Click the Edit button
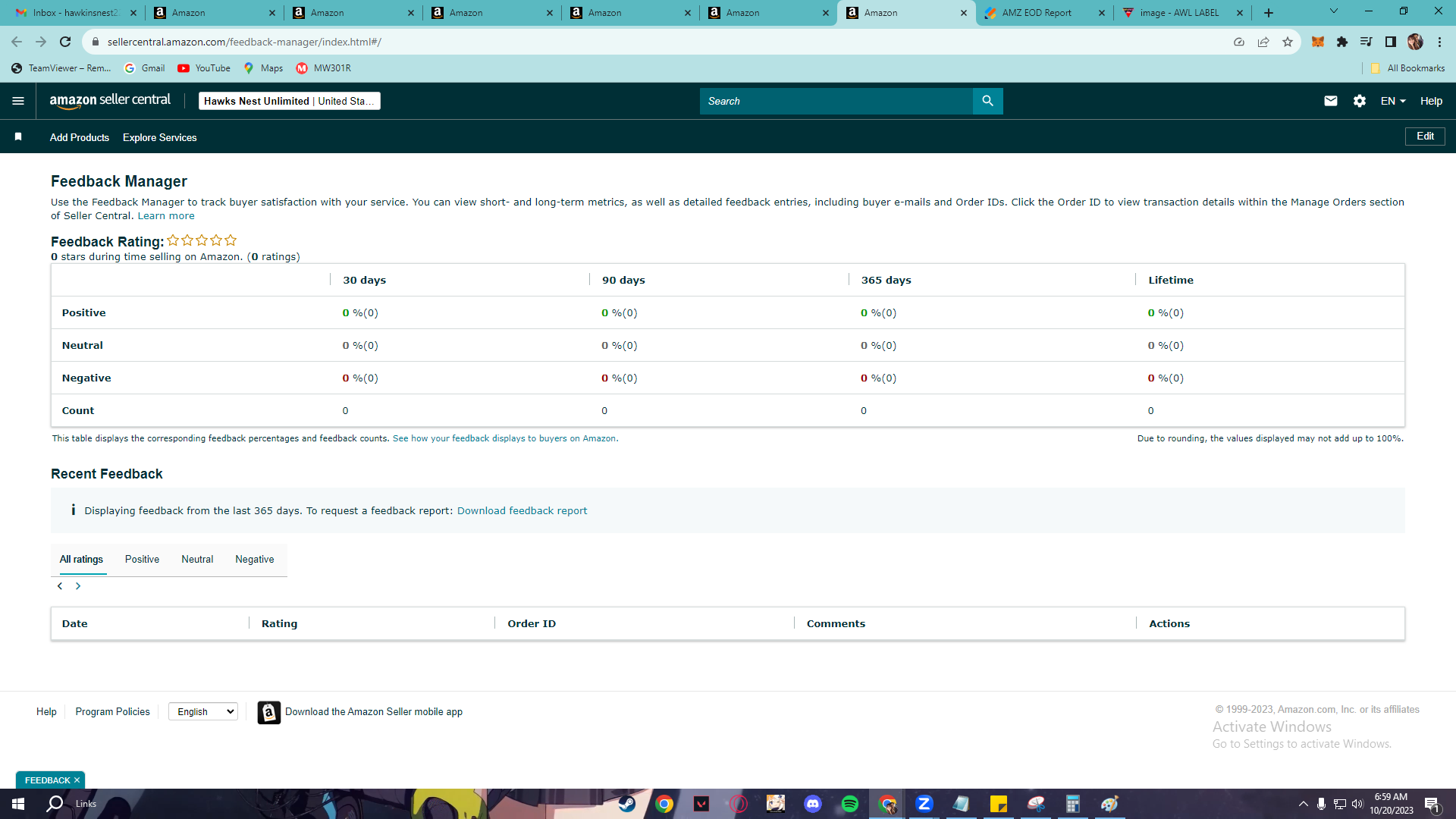 click(1425, 136)
